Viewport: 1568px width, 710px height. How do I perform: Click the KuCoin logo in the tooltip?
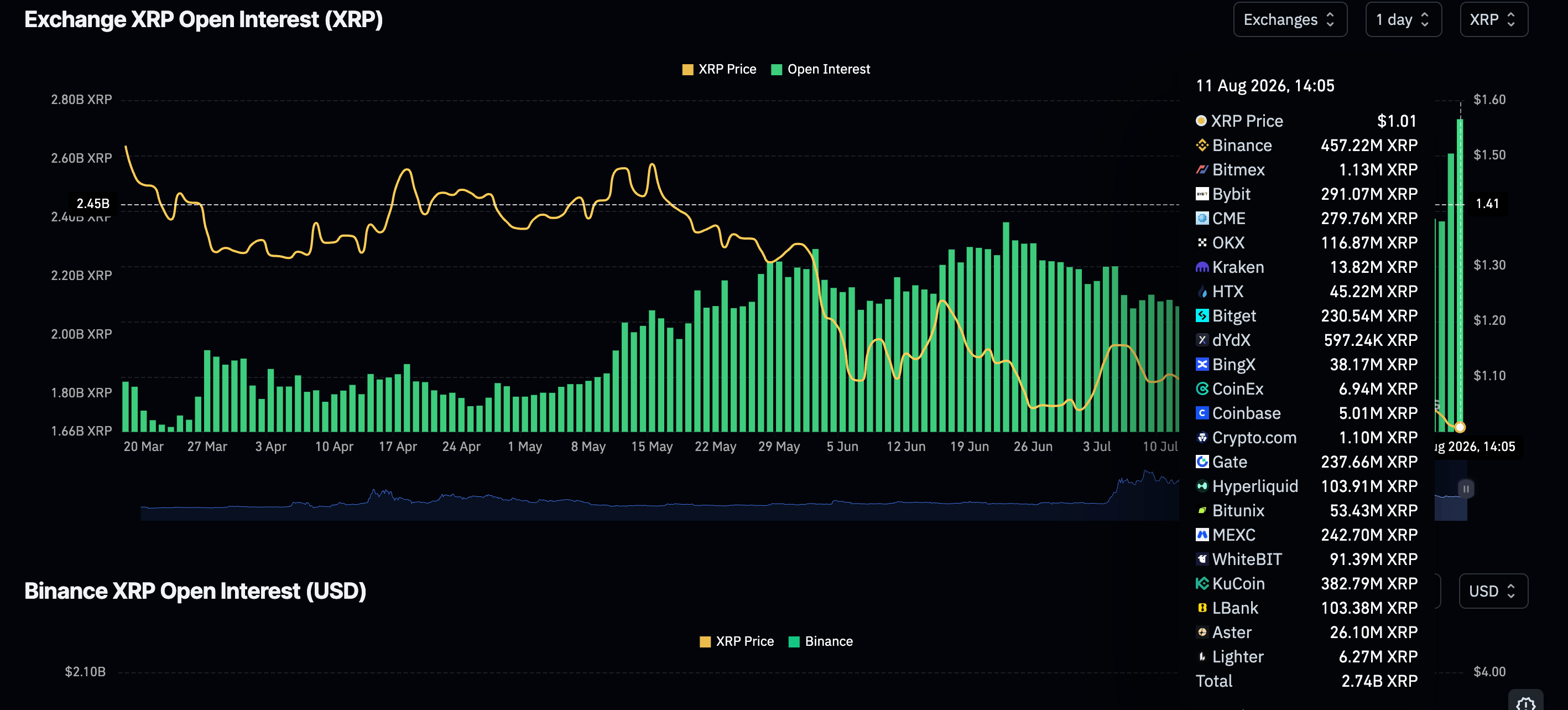click(1201, 583)
